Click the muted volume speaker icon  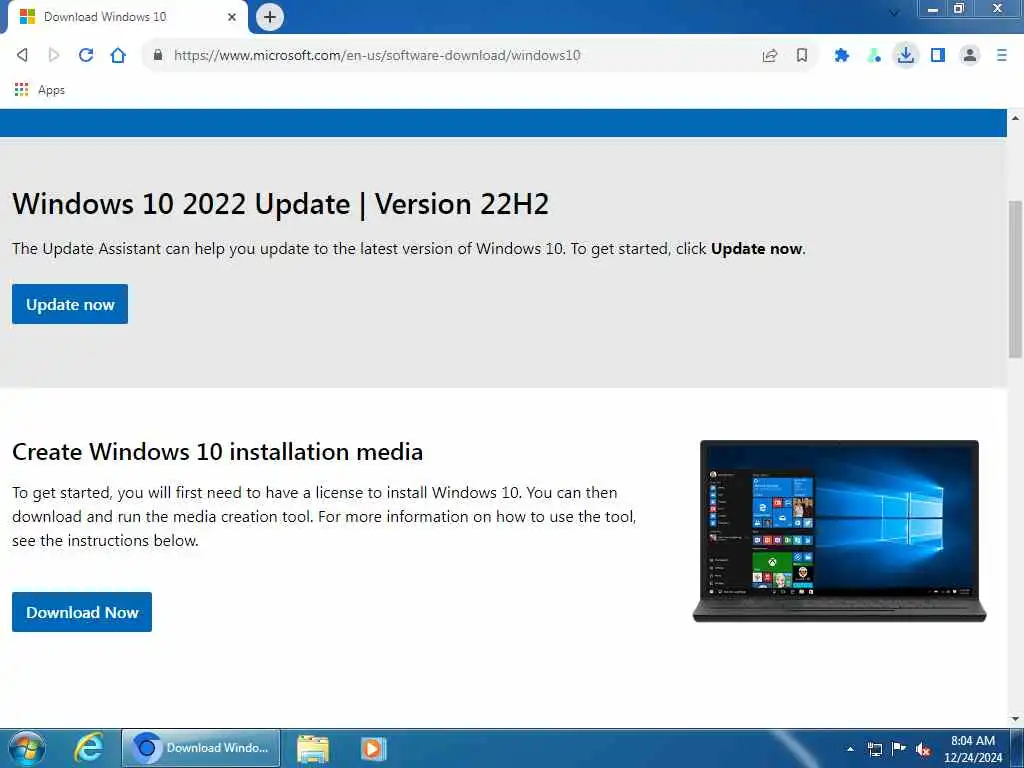point(923,749)
